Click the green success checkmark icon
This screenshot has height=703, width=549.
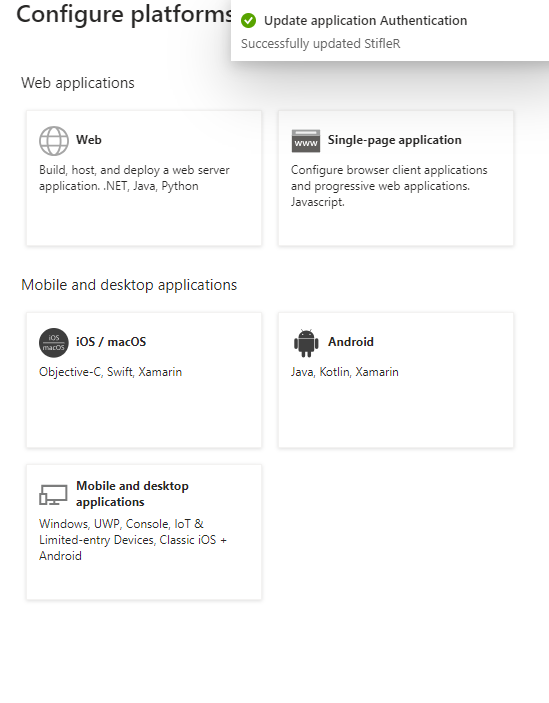point(248,21)
